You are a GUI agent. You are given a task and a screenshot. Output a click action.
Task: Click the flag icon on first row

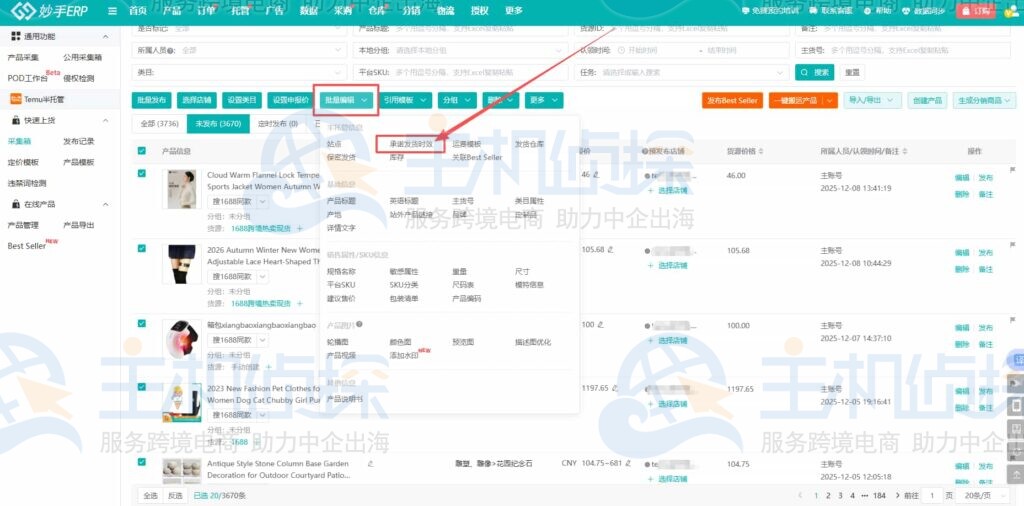click(1013, 170)
